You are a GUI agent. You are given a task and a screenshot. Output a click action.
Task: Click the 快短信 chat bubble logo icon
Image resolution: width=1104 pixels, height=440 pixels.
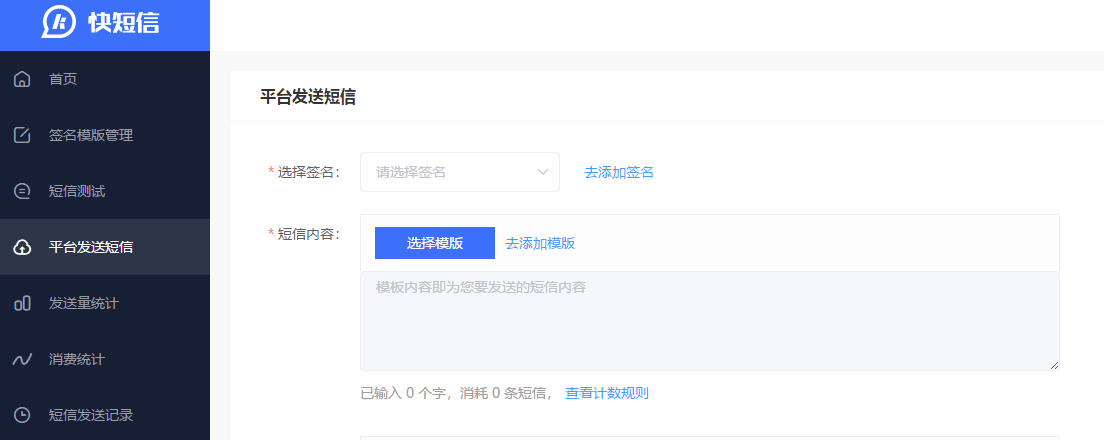coord(59,22)
